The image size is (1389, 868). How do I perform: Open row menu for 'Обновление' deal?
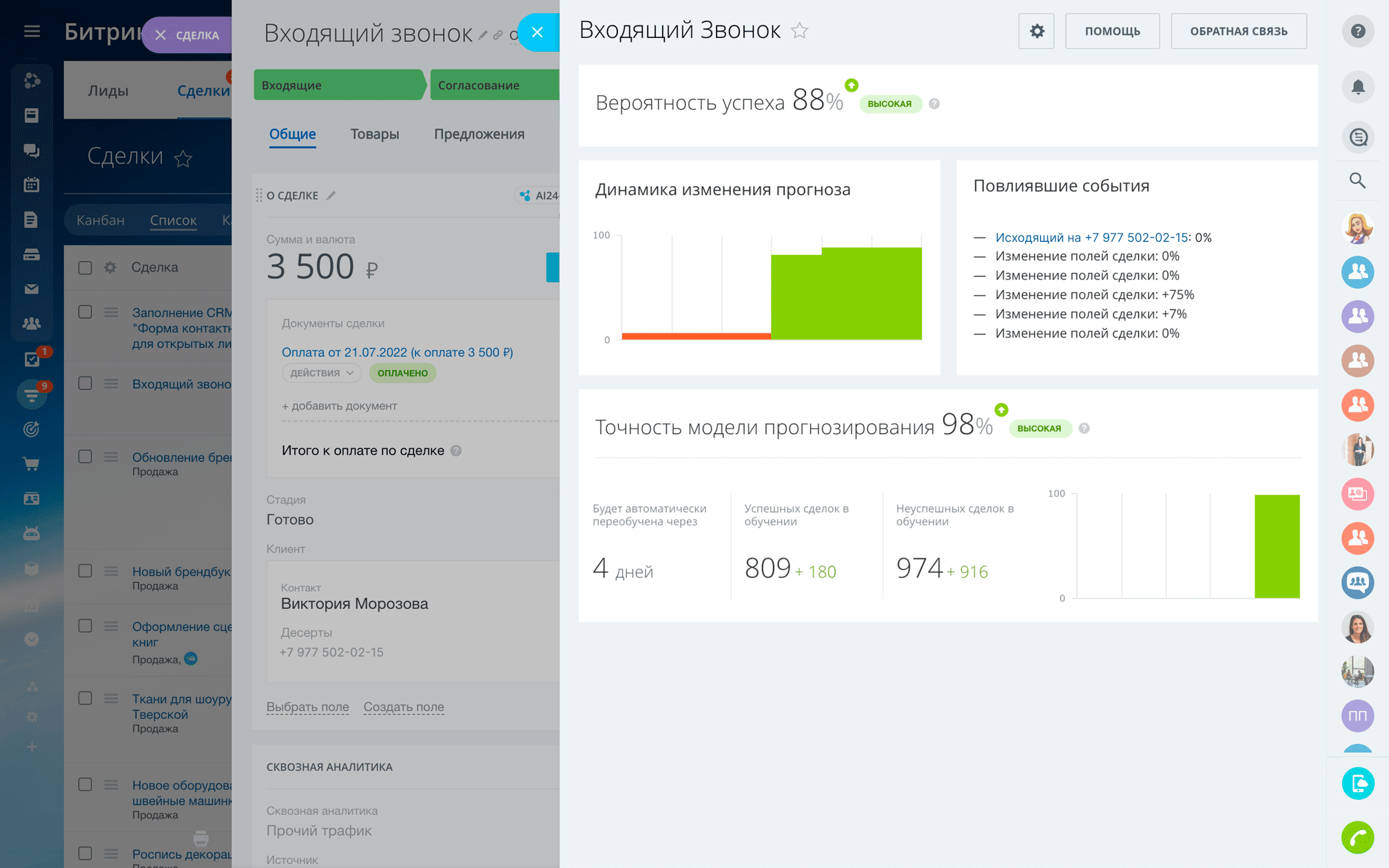coord(111,457)
